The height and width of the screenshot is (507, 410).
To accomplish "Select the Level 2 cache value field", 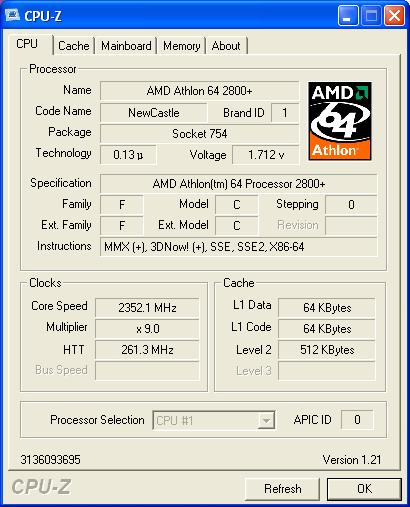I will pos(327,350).
